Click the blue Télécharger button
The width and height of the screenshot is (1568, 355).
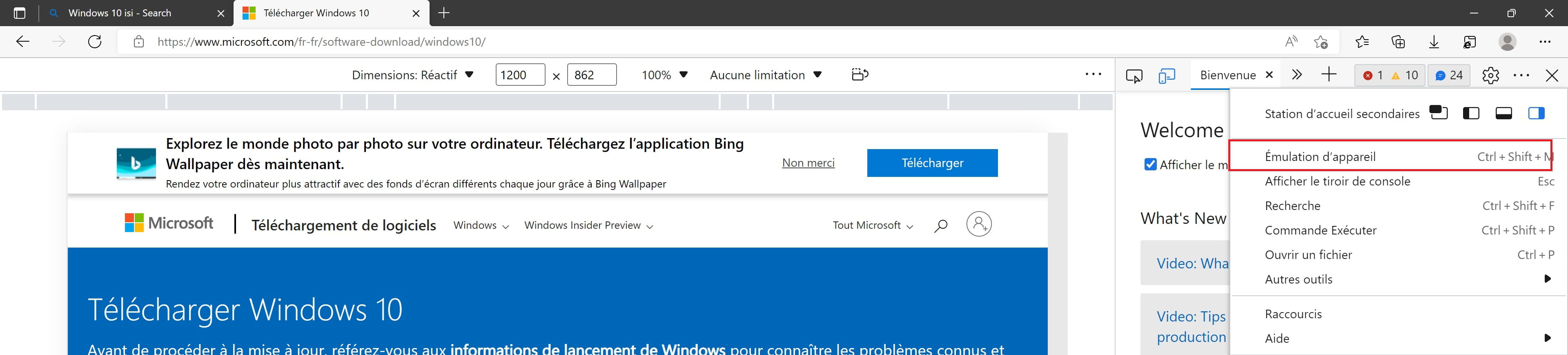point(932,163)
